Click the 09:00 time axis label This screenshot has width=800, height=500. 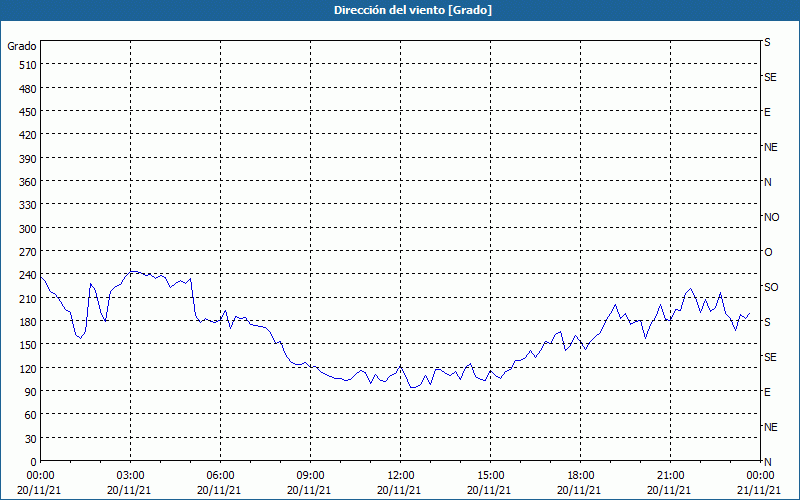tap(310, 476)
